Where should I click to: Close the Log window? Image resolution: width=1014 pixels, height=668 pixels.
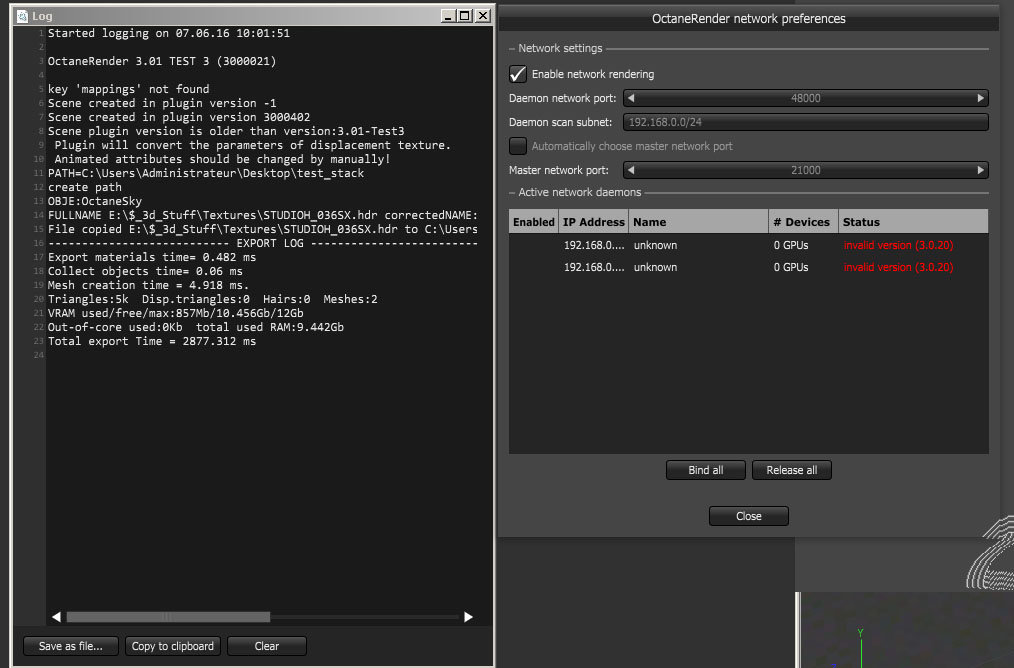[x=482, y=16]
